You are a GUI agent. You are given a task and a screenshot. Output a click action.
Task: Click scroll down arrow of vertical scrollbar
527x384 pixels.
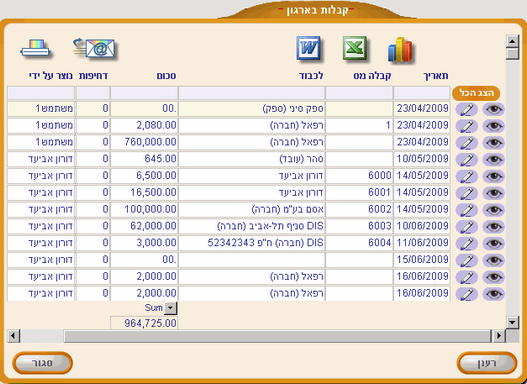[x=512, y=323]
